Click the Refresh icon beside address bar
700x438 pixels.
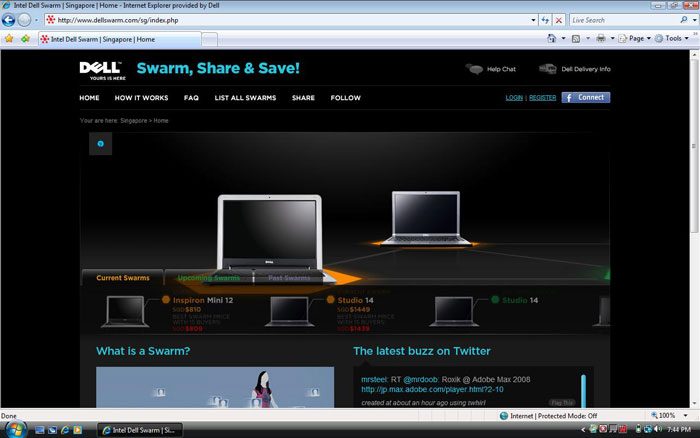click(x=545, y=20)
